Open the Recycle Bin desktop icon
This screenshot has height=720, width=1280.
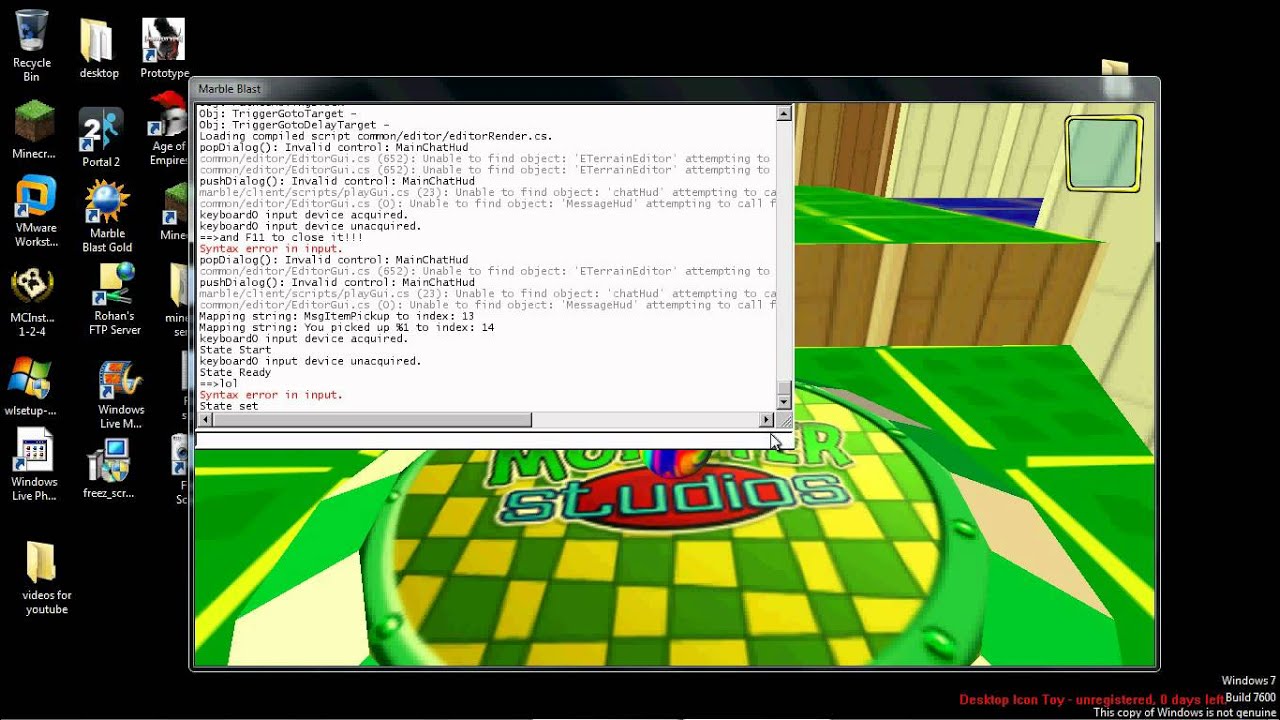32,45
